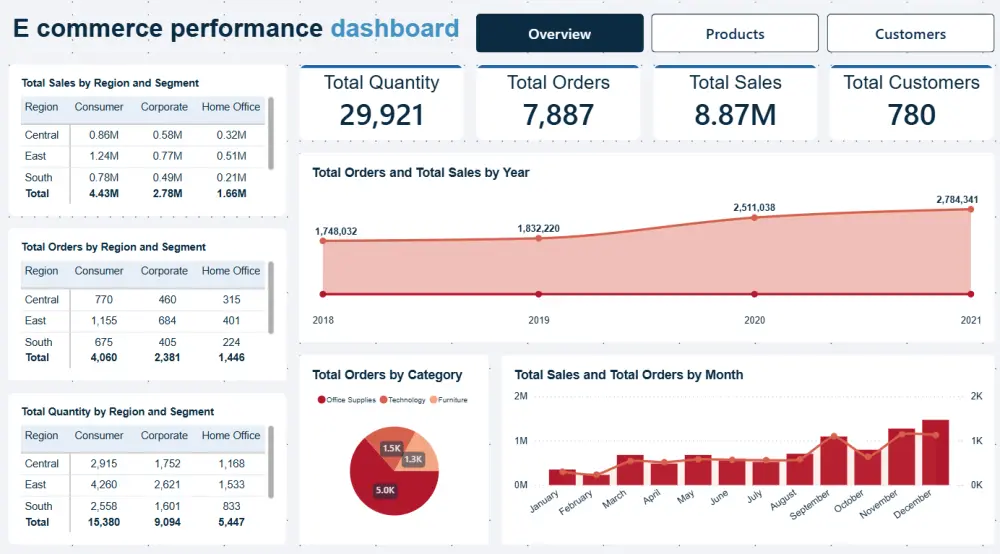Click the March sales bar
1000x554 pixels.
(630, 470)
